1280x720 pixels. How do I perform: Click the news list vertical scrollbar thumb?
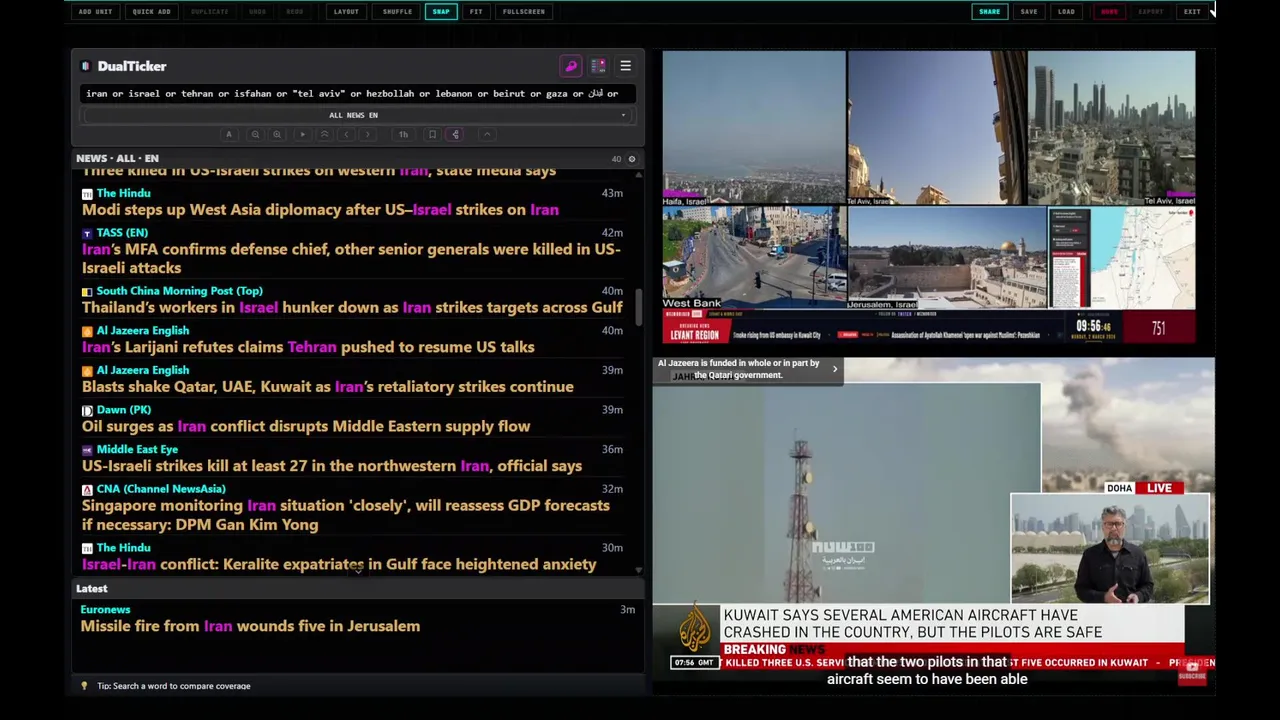(638, 307)
